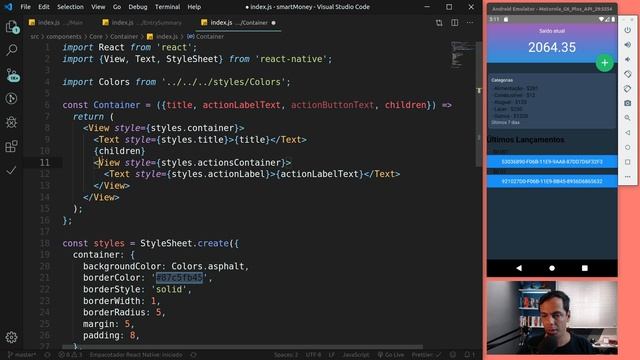The width and height of the screenshot is (640, 360).
Task: Tap the green plus floating button in the app
Action: pyautogui.click(x=604, y=63)
